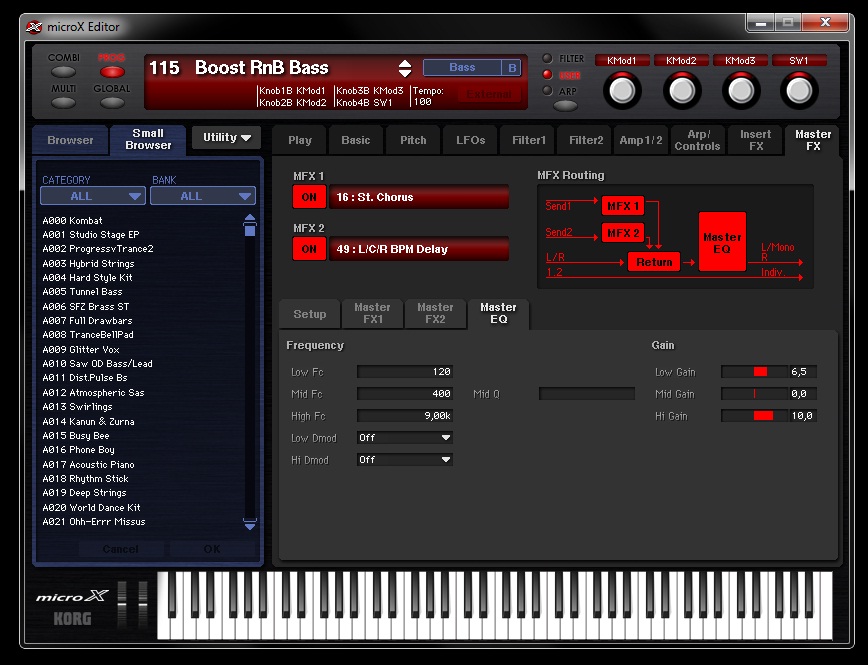Screen dimensions: 868x665
Task: Click the Return block in routing diagram
Action: pyautogui.click(x=654, y=262)
